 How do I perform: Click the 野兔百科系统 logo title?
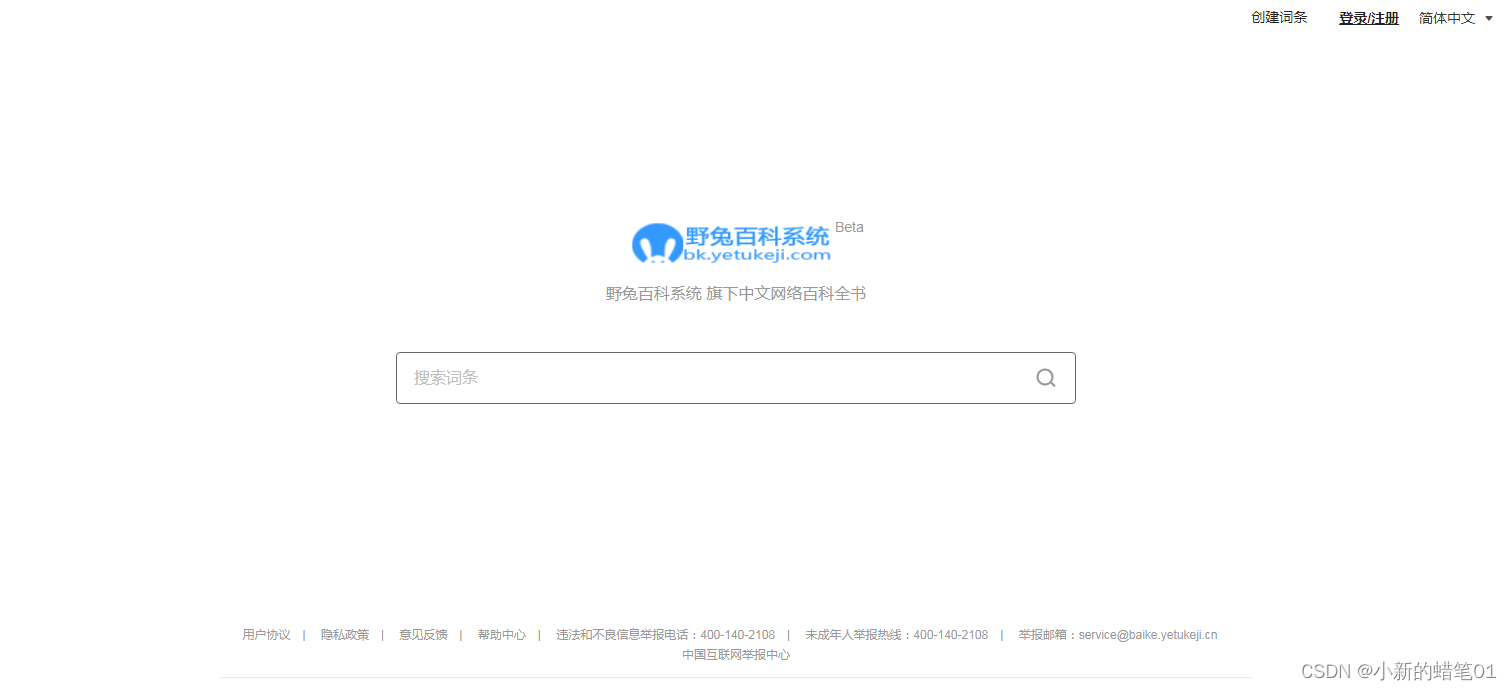757,236
